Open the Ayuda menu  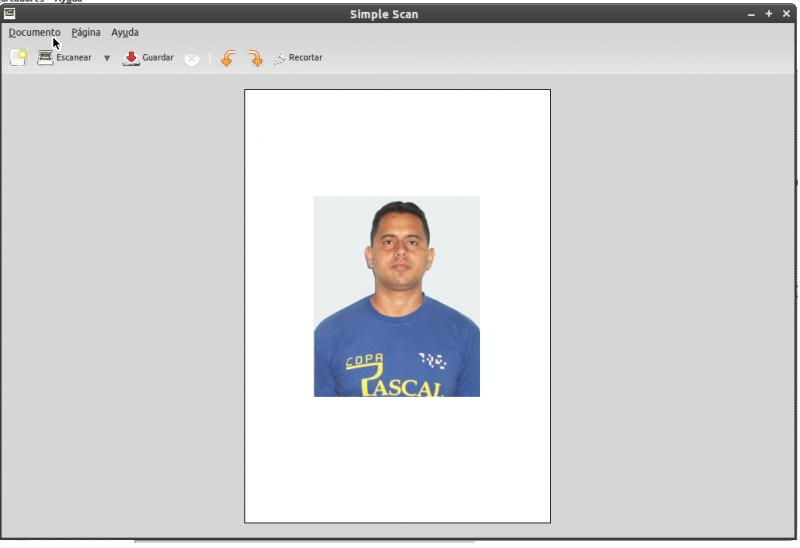(125, 33)
